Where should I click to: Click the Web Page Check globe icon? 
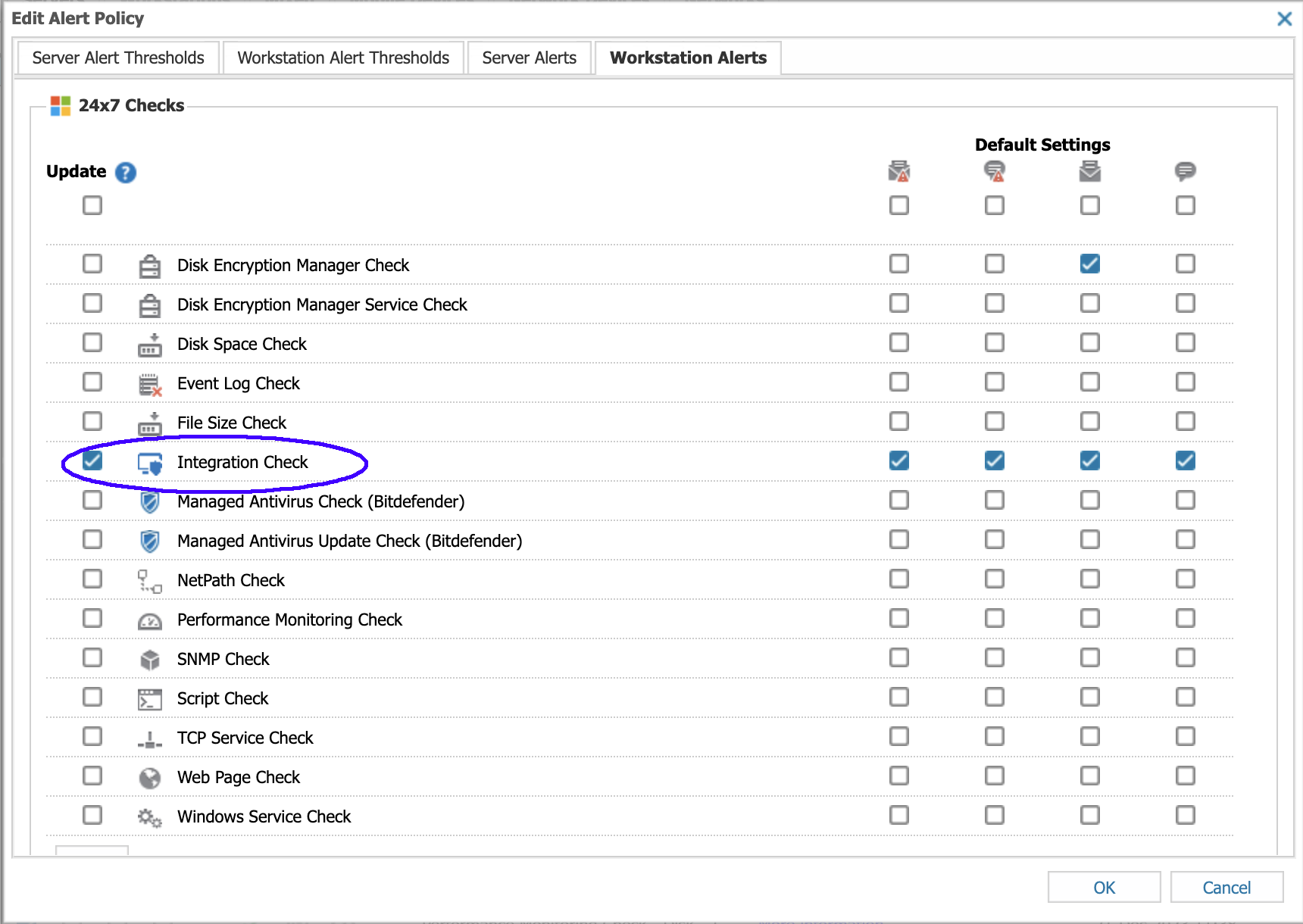pos(149,777)
